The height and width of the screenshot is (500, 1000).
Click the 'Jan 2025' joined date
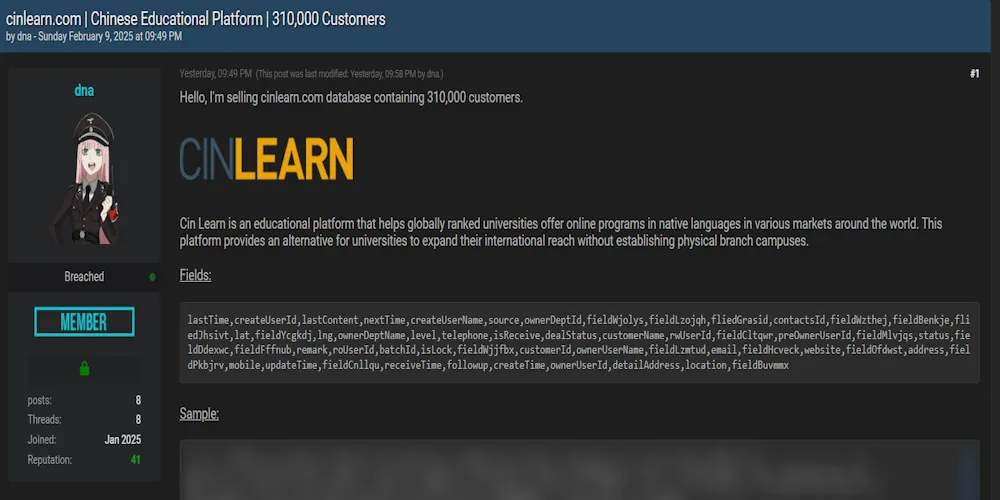click(x=123, y=439)
